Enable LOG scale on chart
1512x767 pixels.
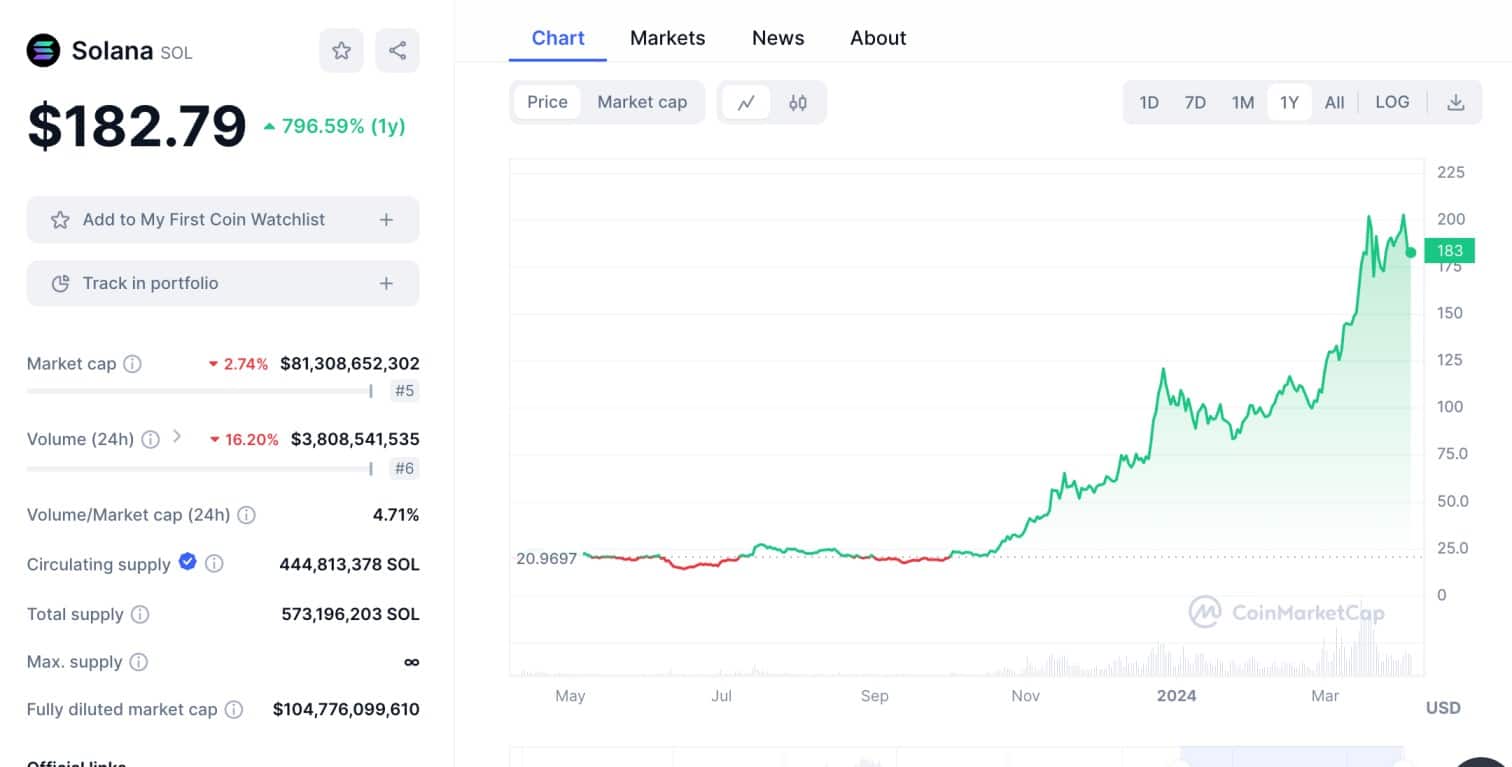pyautogui.click(x=1392, y=102)
